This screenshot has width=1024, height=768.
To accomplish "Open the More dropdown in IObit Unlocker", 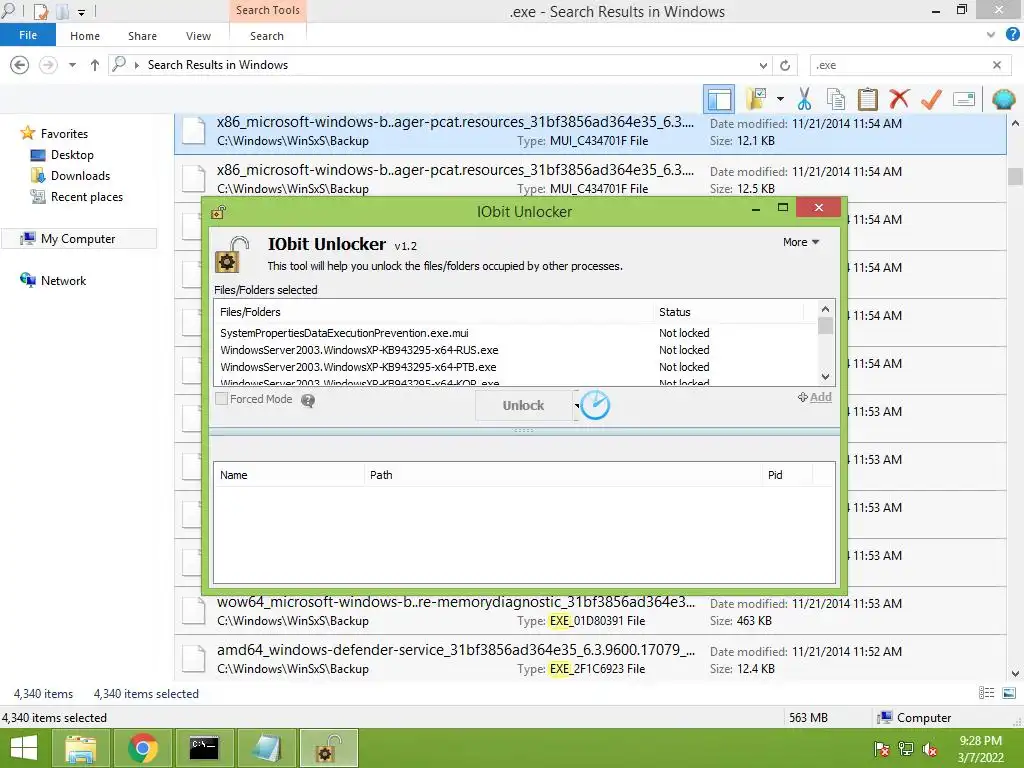I will tap(801, 242).
